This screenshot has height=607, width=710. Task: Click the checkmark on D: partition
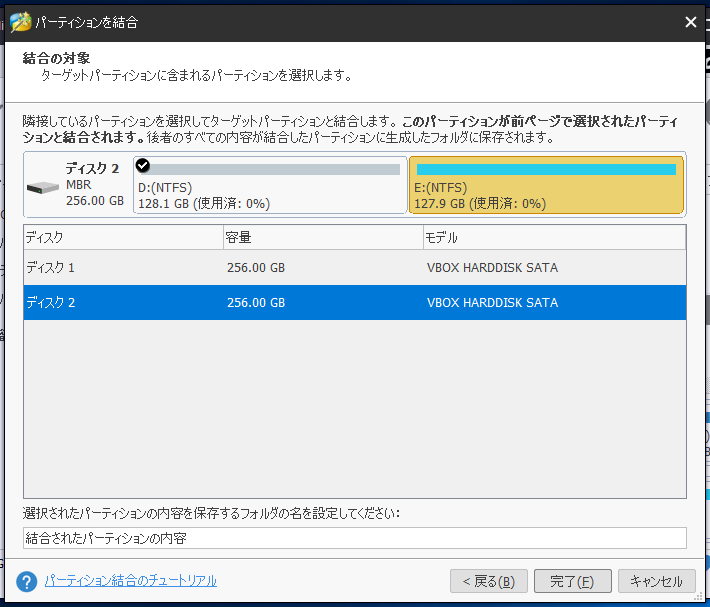click(x=143, y=166)
